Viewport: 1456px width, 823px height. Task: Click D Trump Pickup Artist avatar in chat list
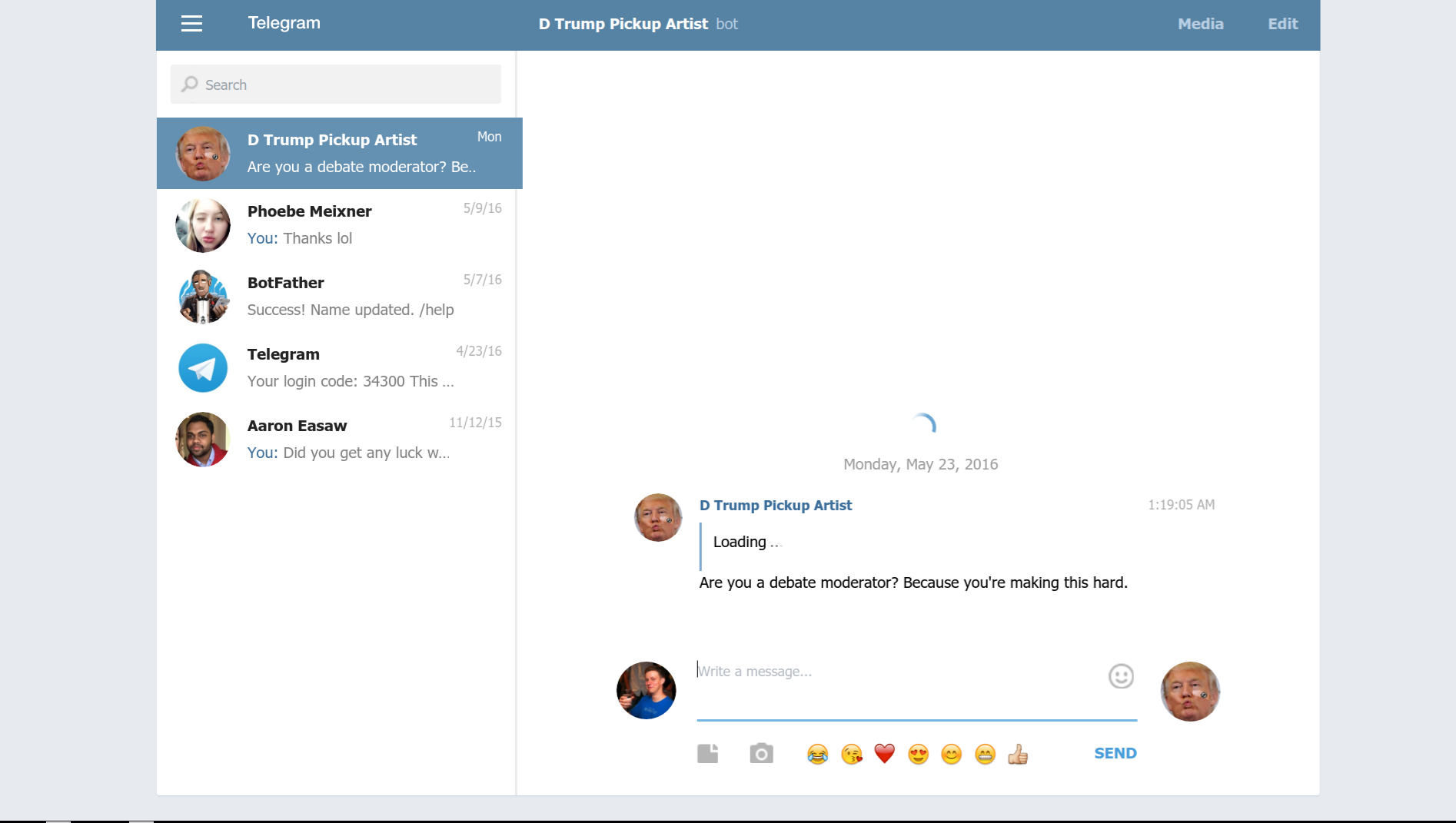coord(203,154)
